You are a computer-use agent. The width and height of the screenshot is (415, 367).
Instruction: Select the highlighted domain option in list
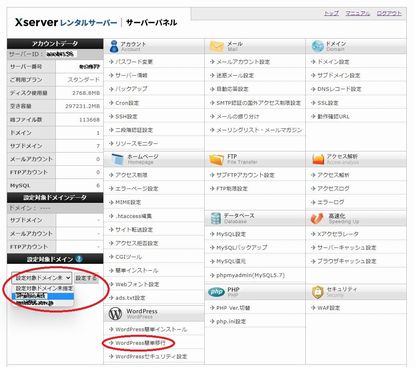point(43,296)
